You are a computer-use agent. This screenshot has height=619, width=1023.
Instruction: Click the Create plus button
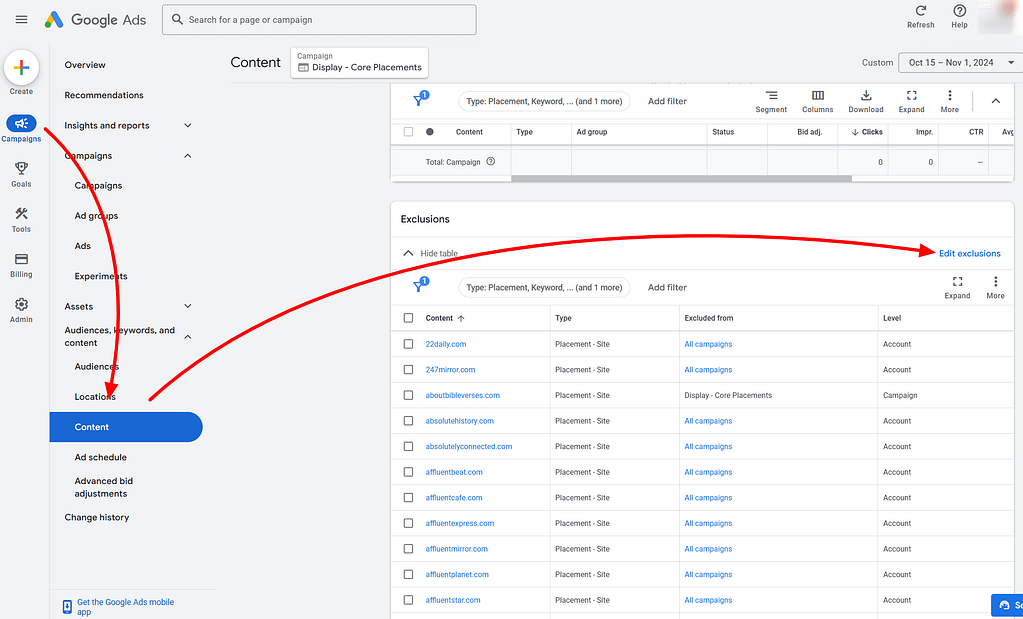[21, 68]
